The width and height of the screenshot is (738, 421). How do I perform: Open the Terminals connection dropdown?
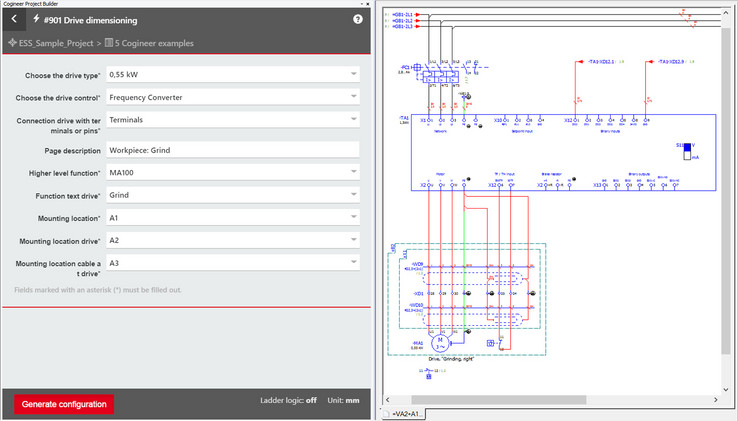click(354, 120)
